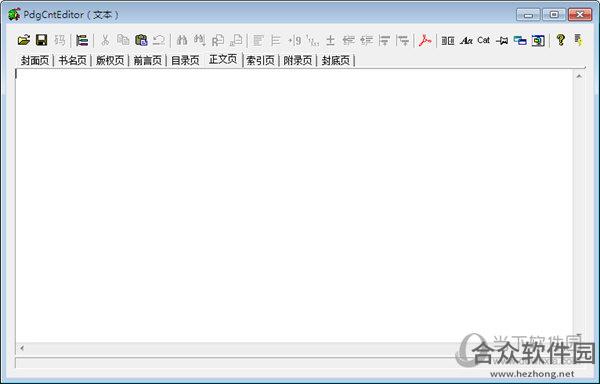
Task: Click the second outdent arrow icon
Action: click(367, 40)
